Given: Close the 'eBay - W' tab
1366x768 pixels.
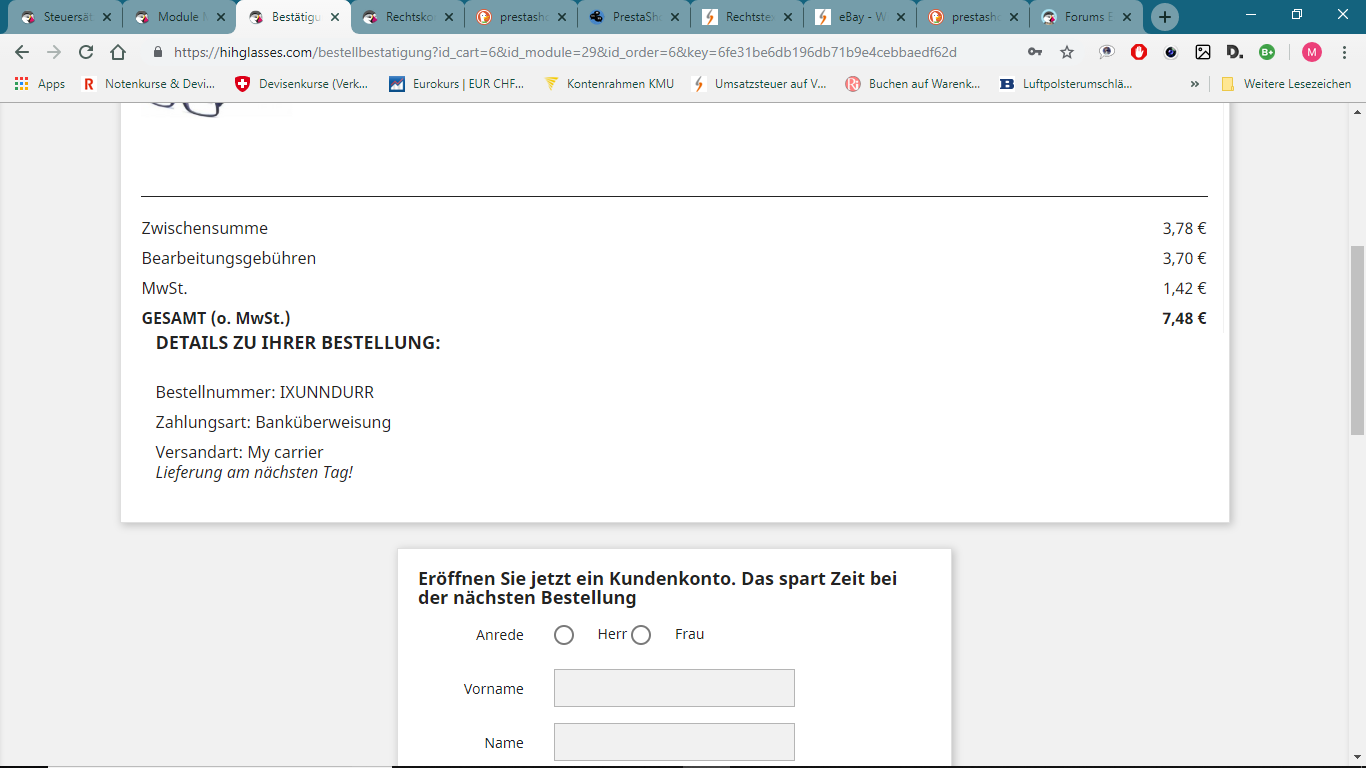Looking at the screenshot, I should (900, 17).
